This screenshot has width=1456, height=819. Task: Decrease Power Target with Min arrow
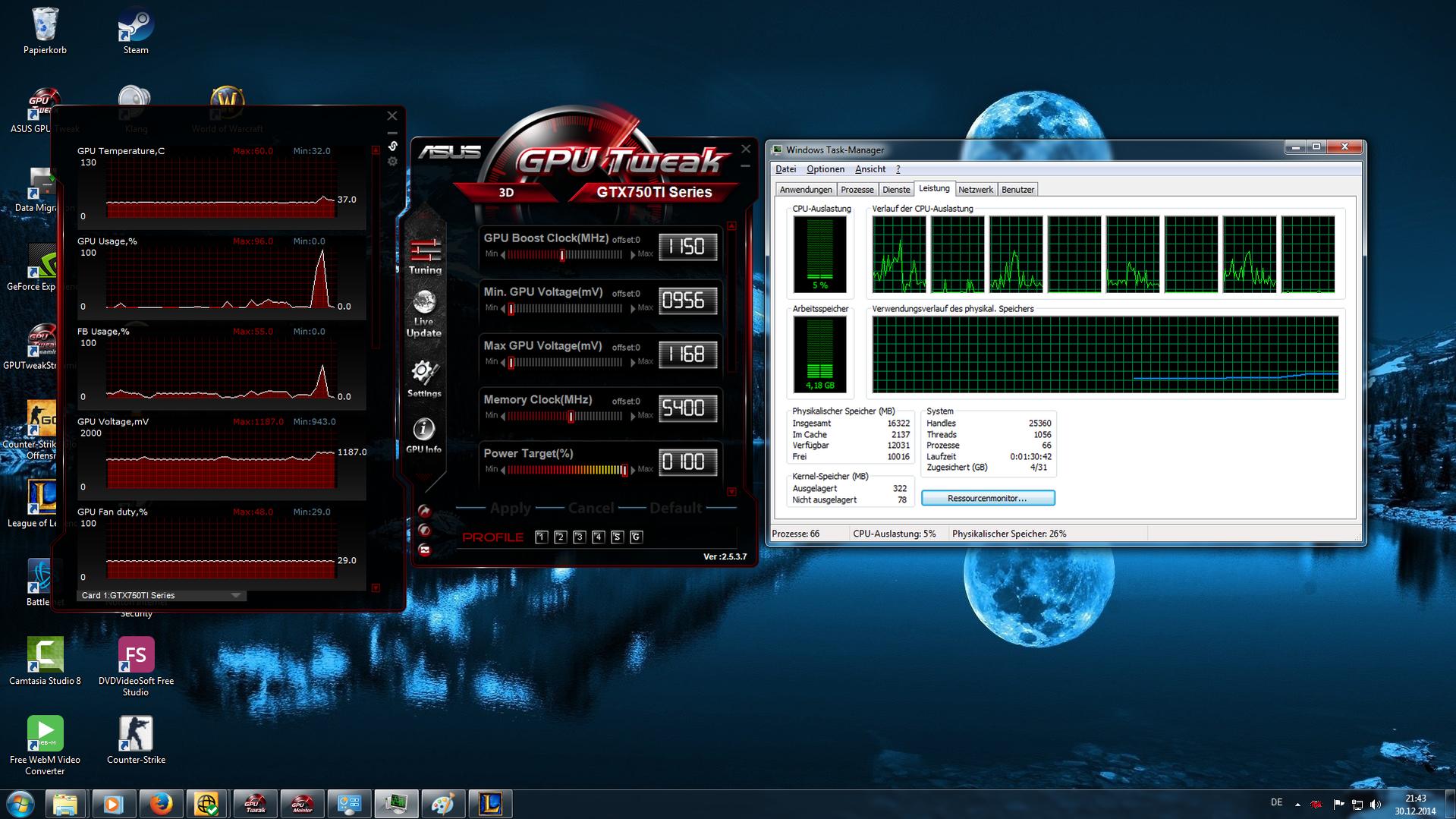tap(502, 470)
